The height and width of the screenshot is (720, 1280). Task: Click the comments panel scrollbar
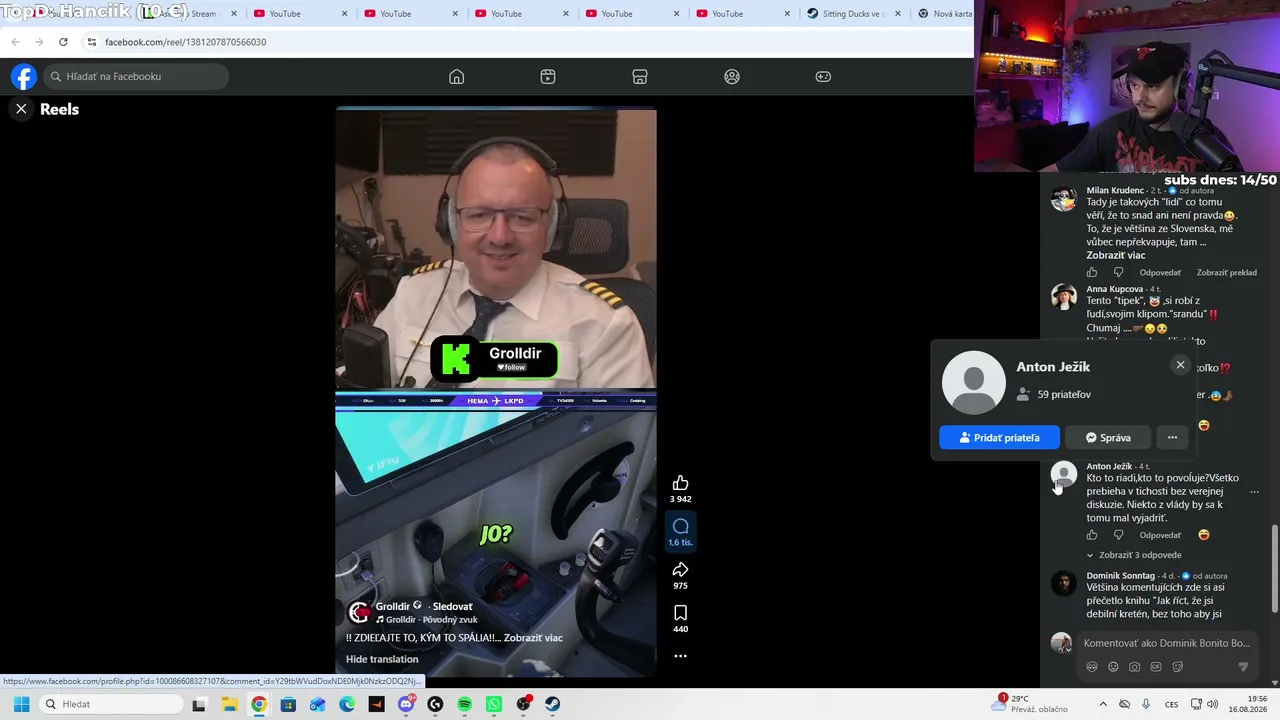1274,569
